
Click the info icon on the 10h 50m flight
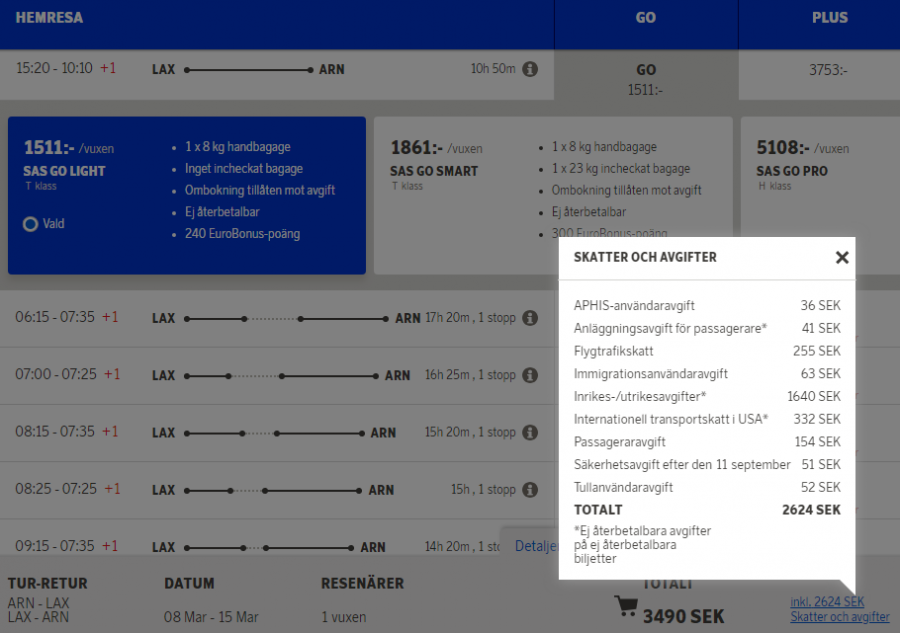point(530,70)
